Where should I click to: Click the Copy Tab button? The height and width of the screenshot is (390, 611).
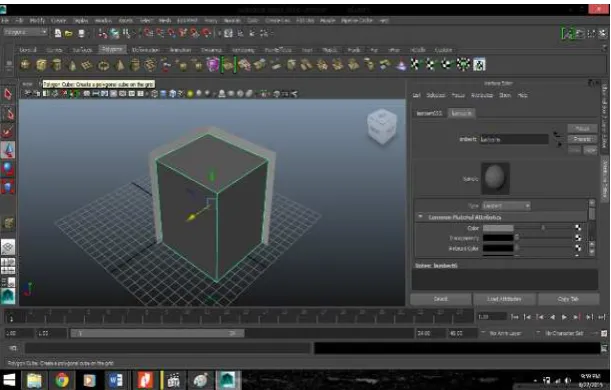point(568,299)
